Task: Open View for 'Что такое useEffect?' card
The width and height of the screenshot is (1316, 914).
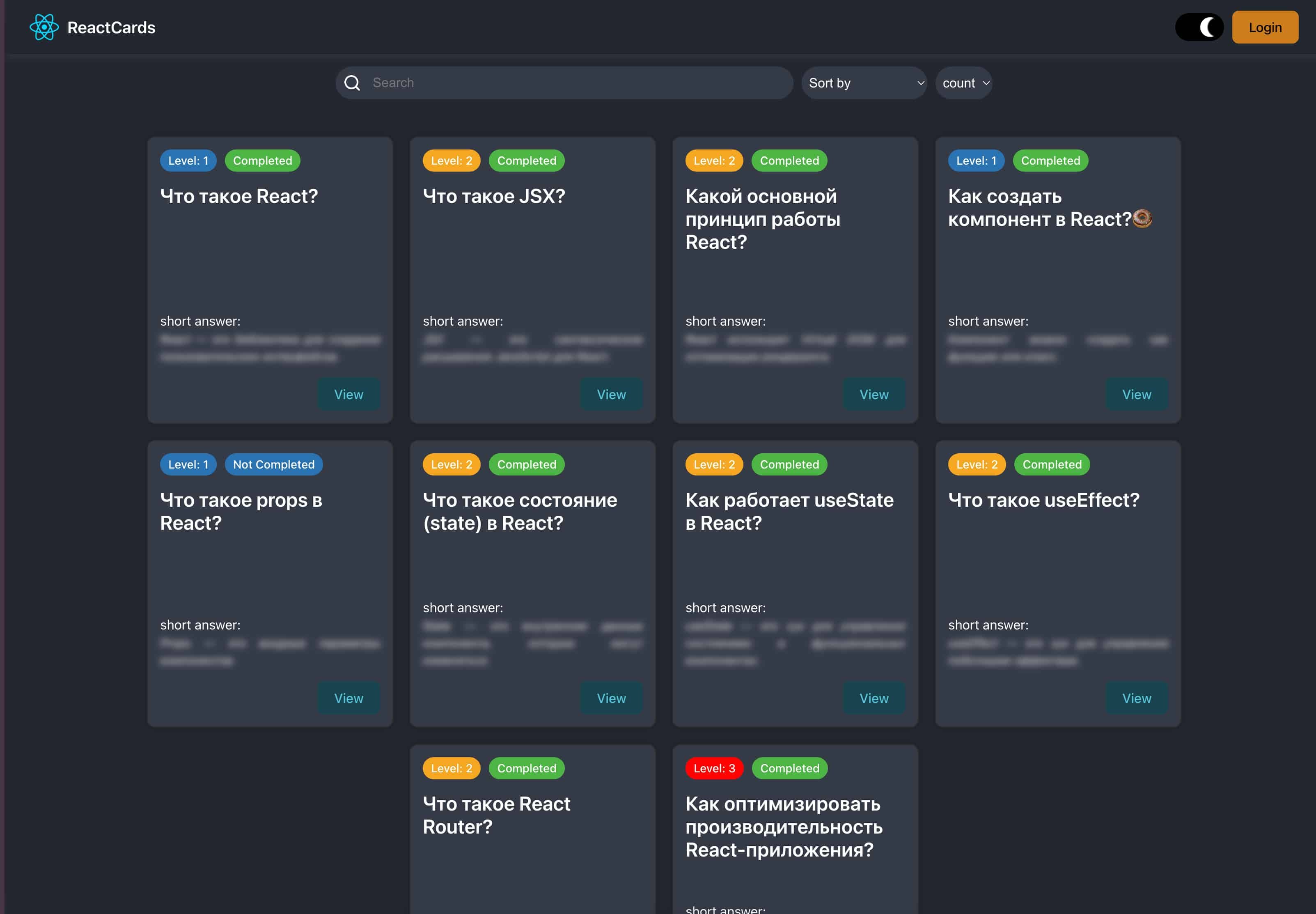Action: (1136, 698)
